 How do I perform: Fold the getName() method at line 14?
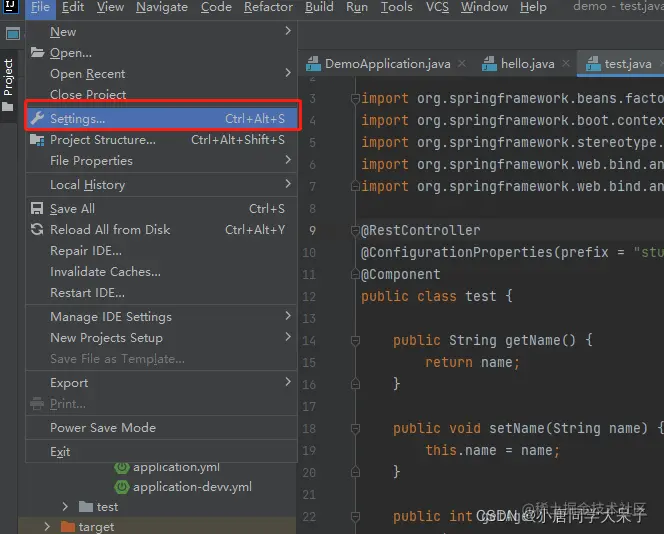355,340
